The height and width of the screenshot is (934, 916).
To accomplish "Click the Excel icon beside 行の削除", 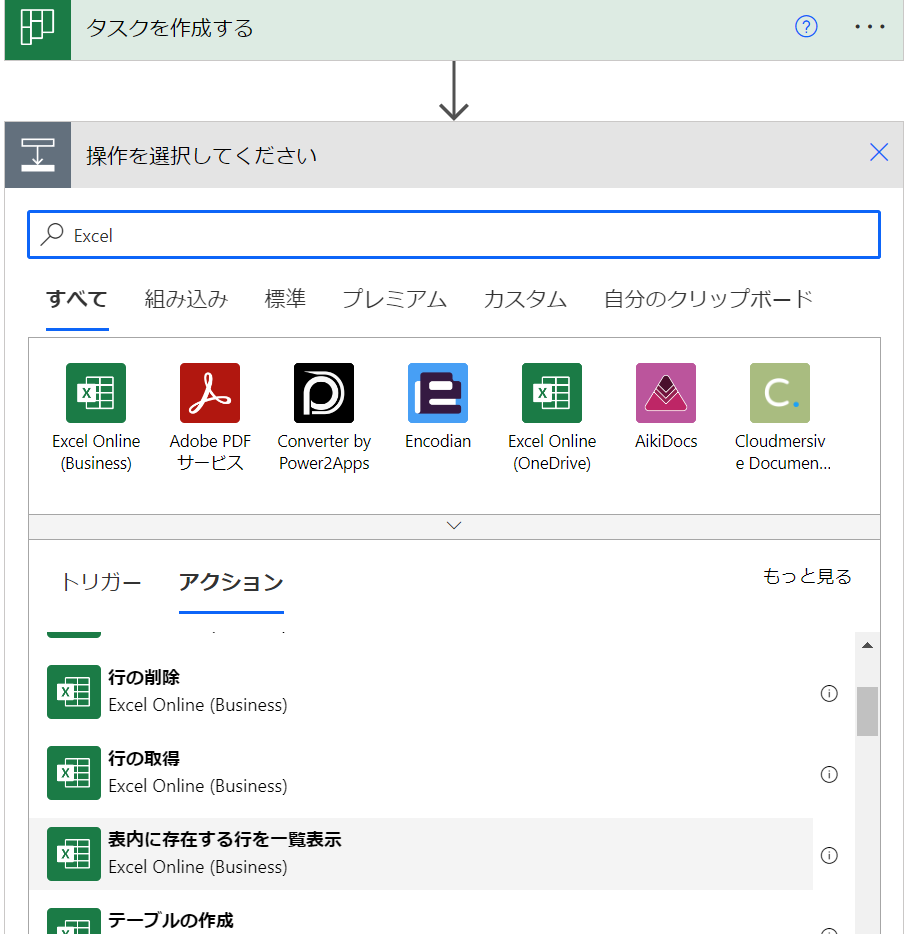I will 74,692.
